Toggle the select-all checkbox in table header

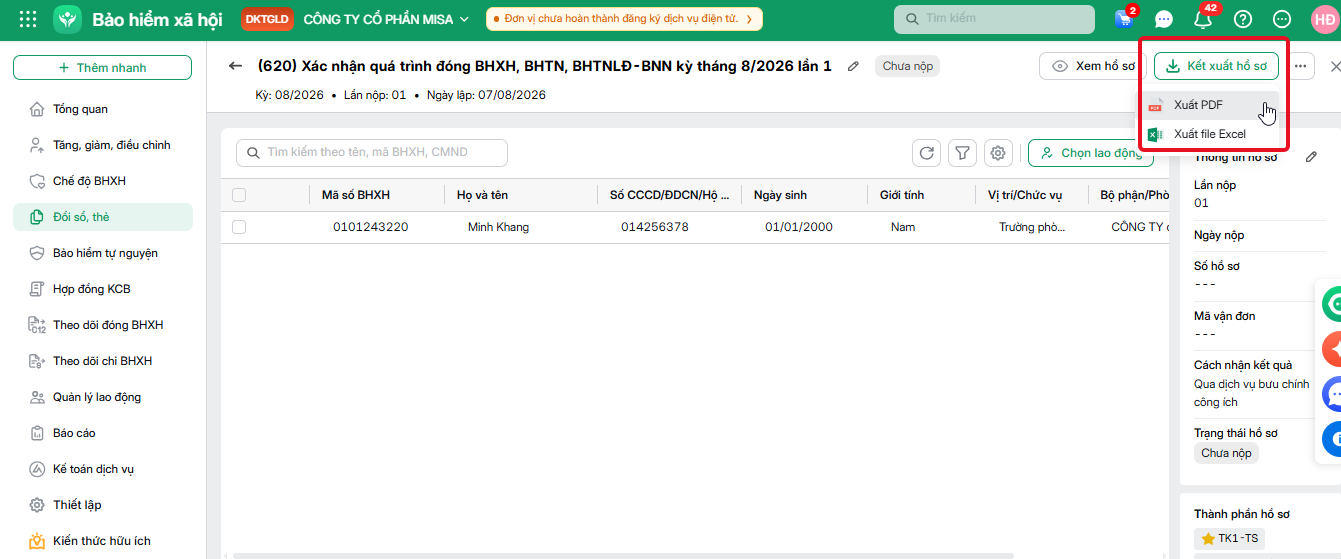pyautogui.click(x=239, y=195)
